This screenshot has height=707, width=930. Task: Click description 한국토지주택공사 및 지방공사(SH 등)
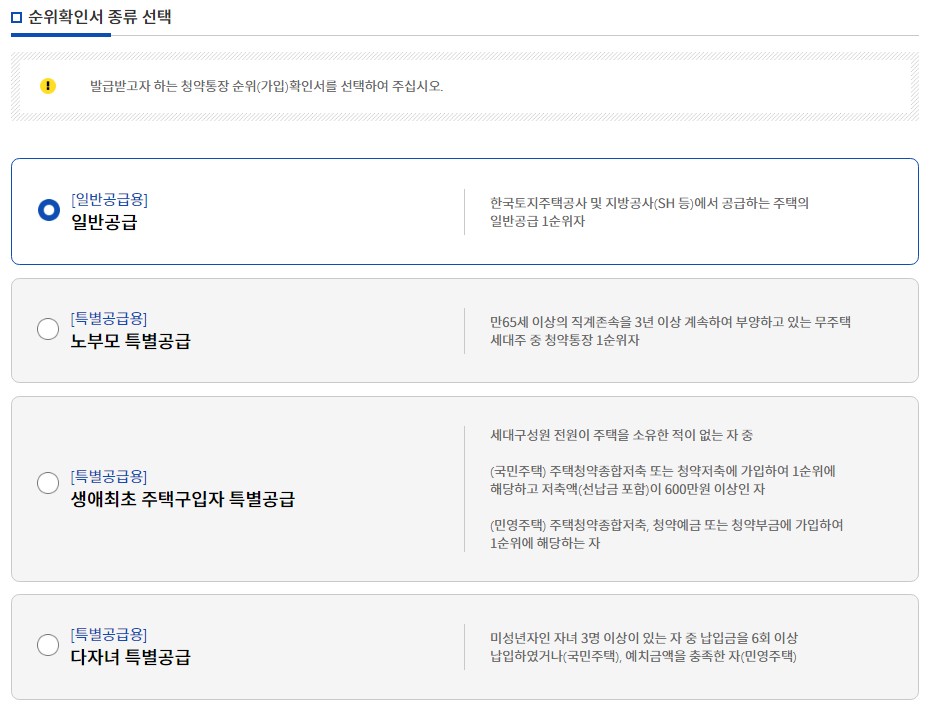pyautogui.click(x=649, y=212)
